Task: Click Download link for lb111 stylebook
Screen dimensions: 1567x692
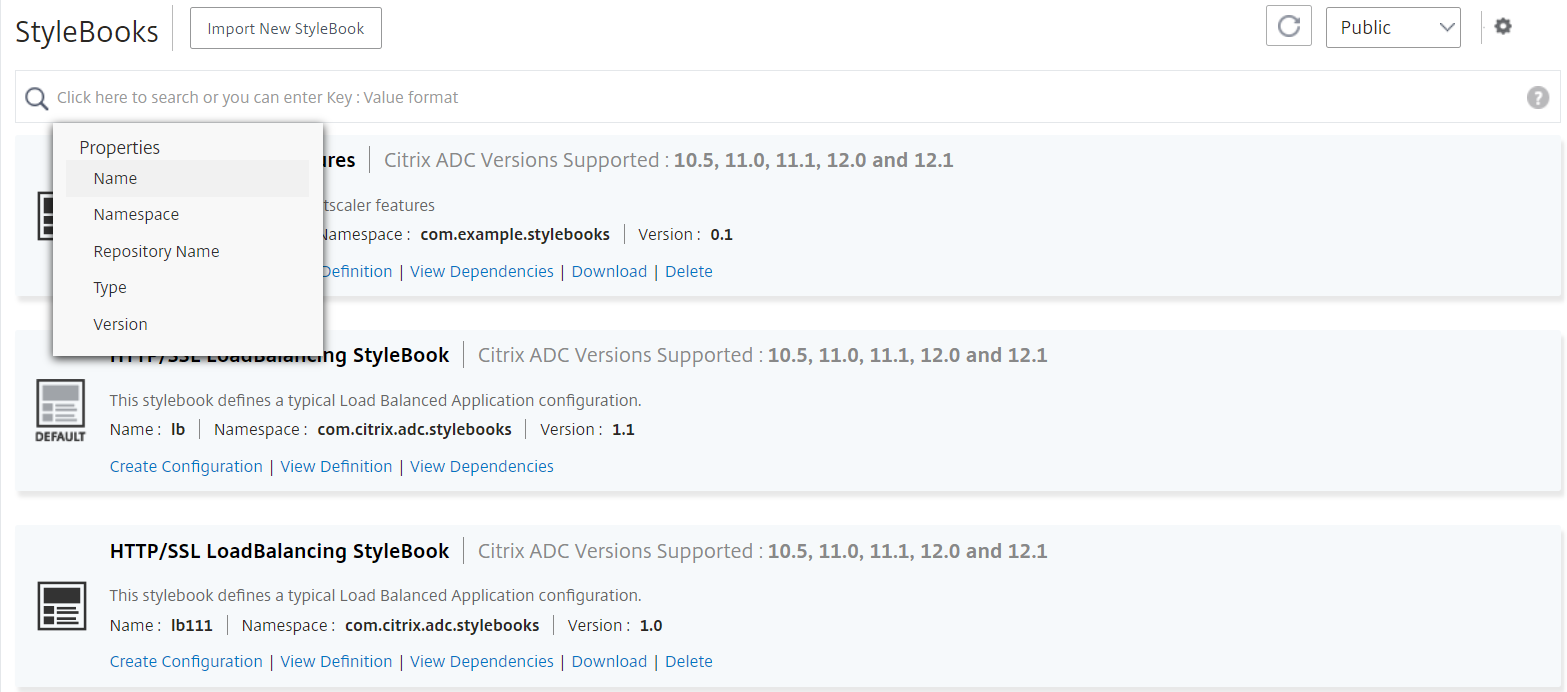Action: (x=609, y=661)
